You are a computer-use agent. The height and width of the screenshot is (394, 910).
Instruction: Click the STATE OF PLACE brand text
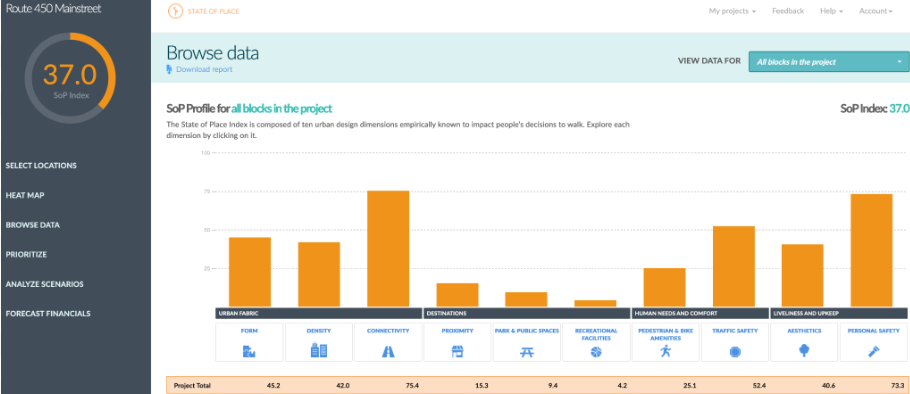click(x=214, y=12)
